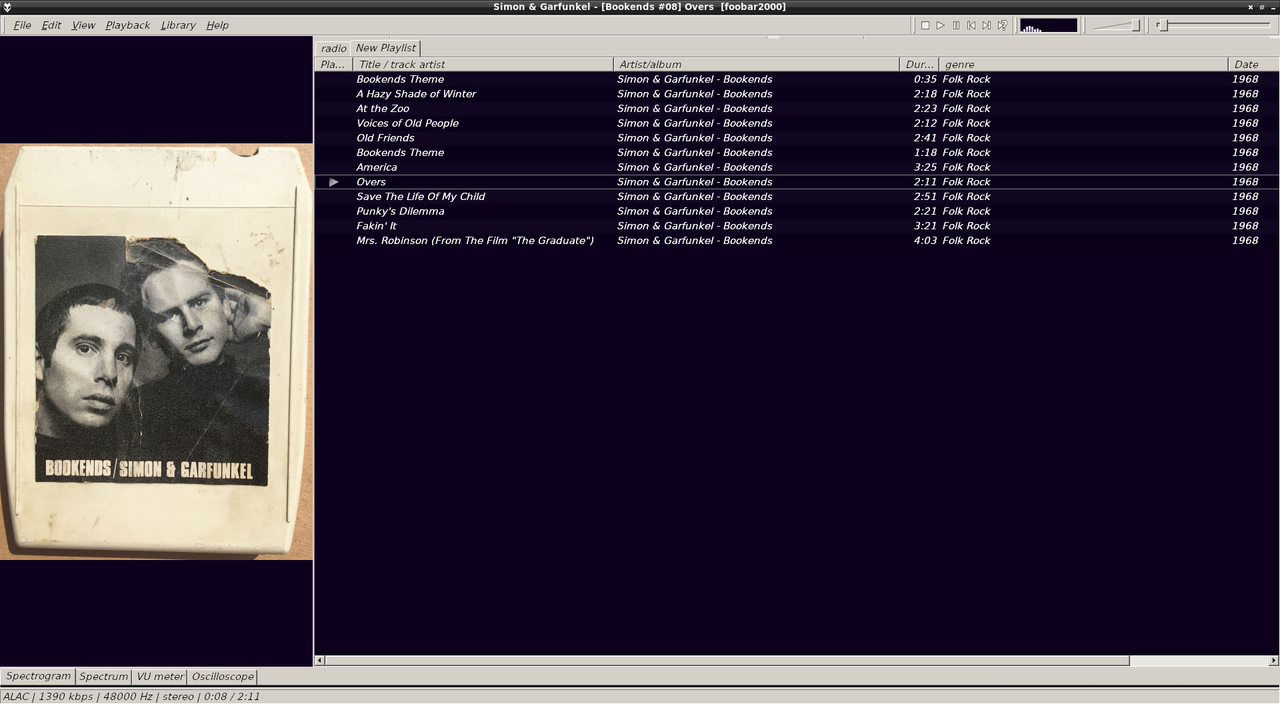Click the Playing column header
The image size is (1280, 704).
(x=333, y=64)
